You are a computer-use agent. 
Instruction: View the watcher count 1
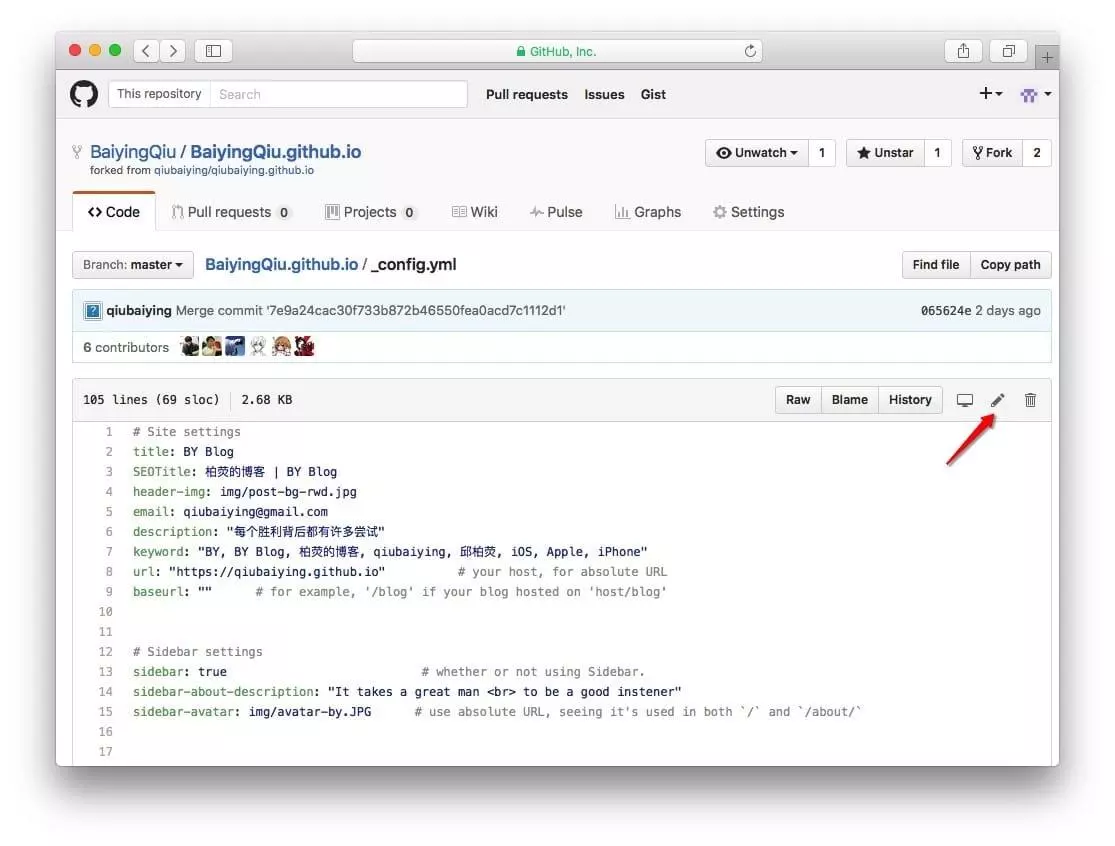point(822,153)
